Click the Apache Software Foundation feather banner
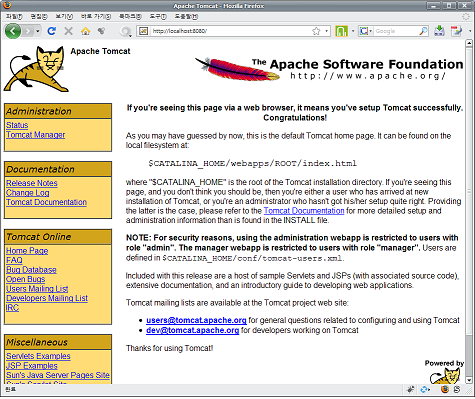This screenshot has height=399, width=475. click(x=329, y=69)
